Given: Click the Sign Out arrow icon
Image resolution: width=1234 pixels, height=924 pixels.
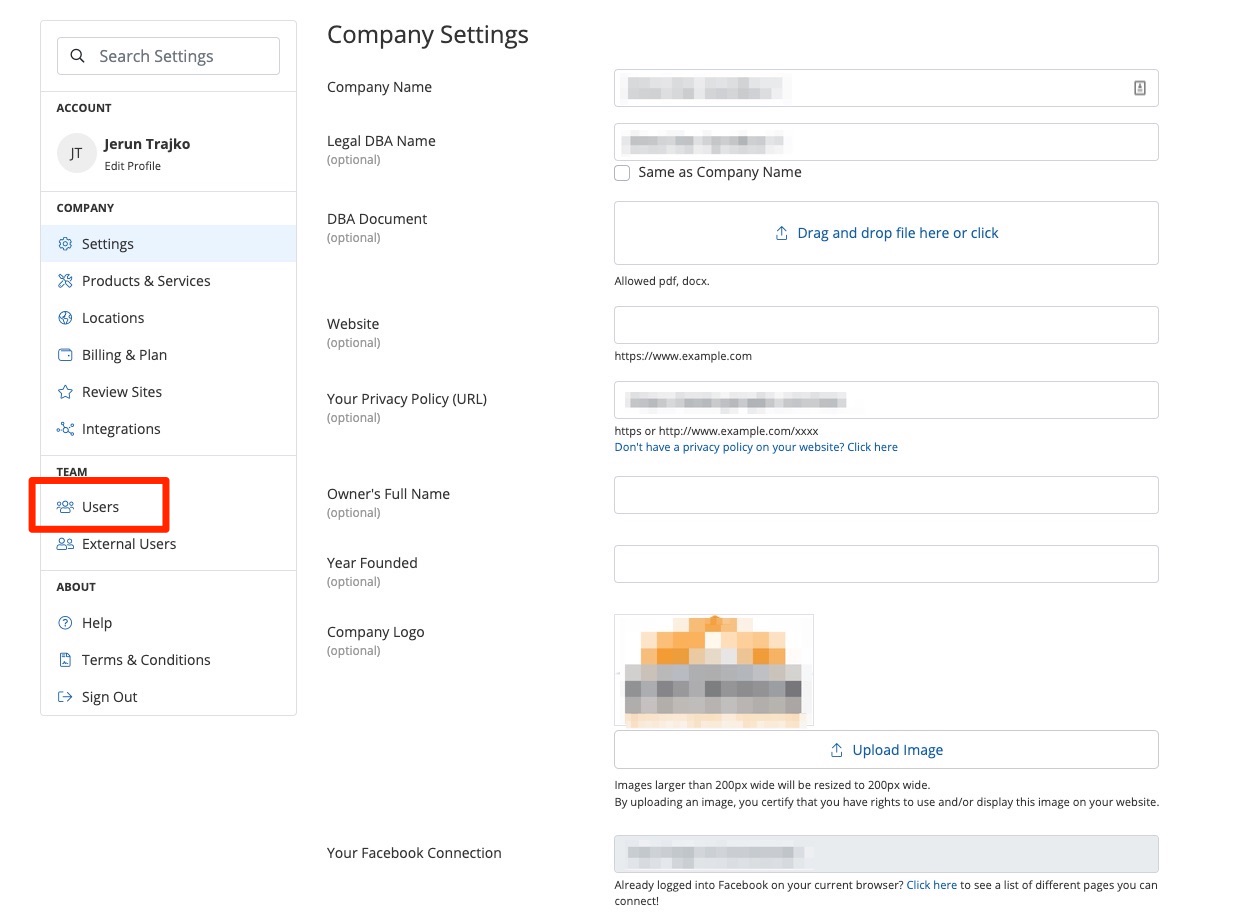Looking at the screenshot, I should point(65,697).
